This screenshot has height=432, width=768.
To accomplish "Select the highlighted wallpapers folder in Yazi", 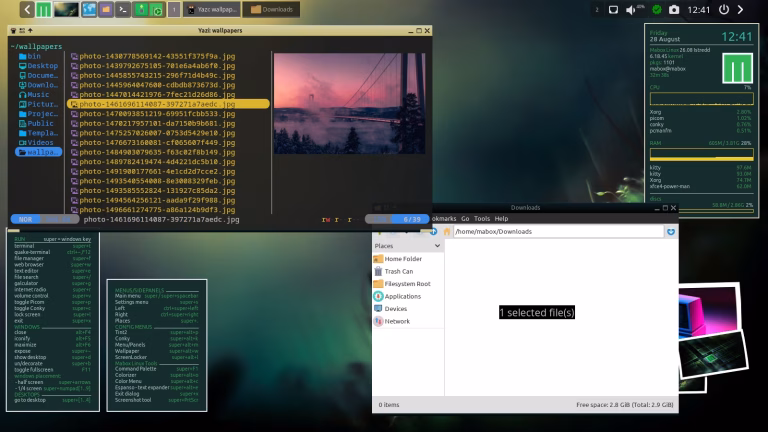I will (x=38, y=152).
